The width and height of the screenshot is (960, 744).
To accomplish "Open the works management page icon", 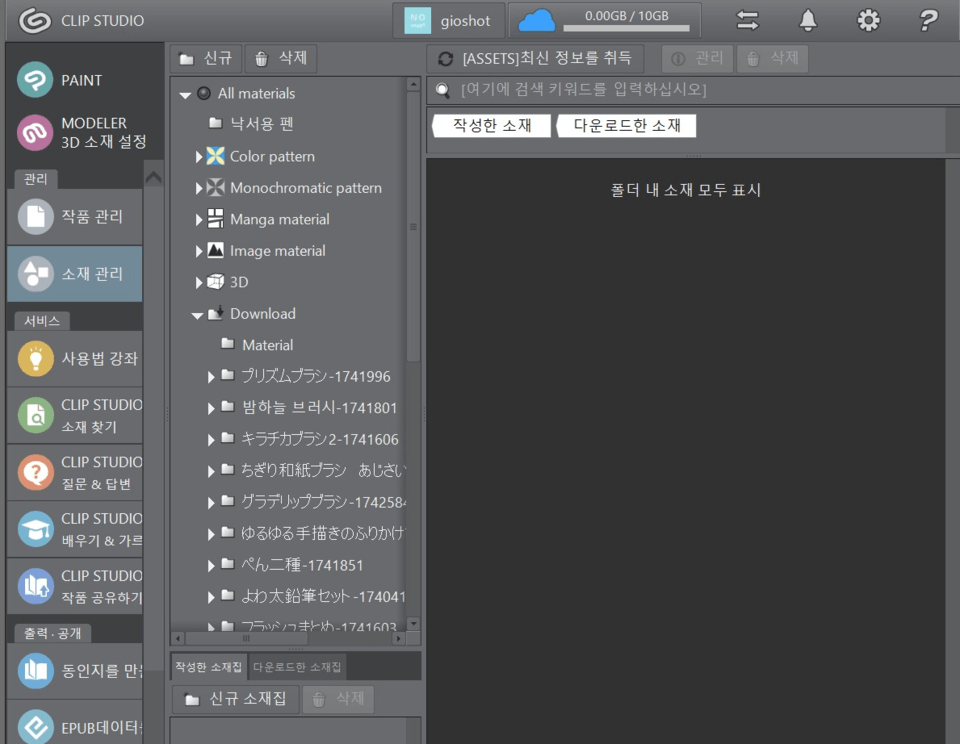I will [x=36, y=217].
